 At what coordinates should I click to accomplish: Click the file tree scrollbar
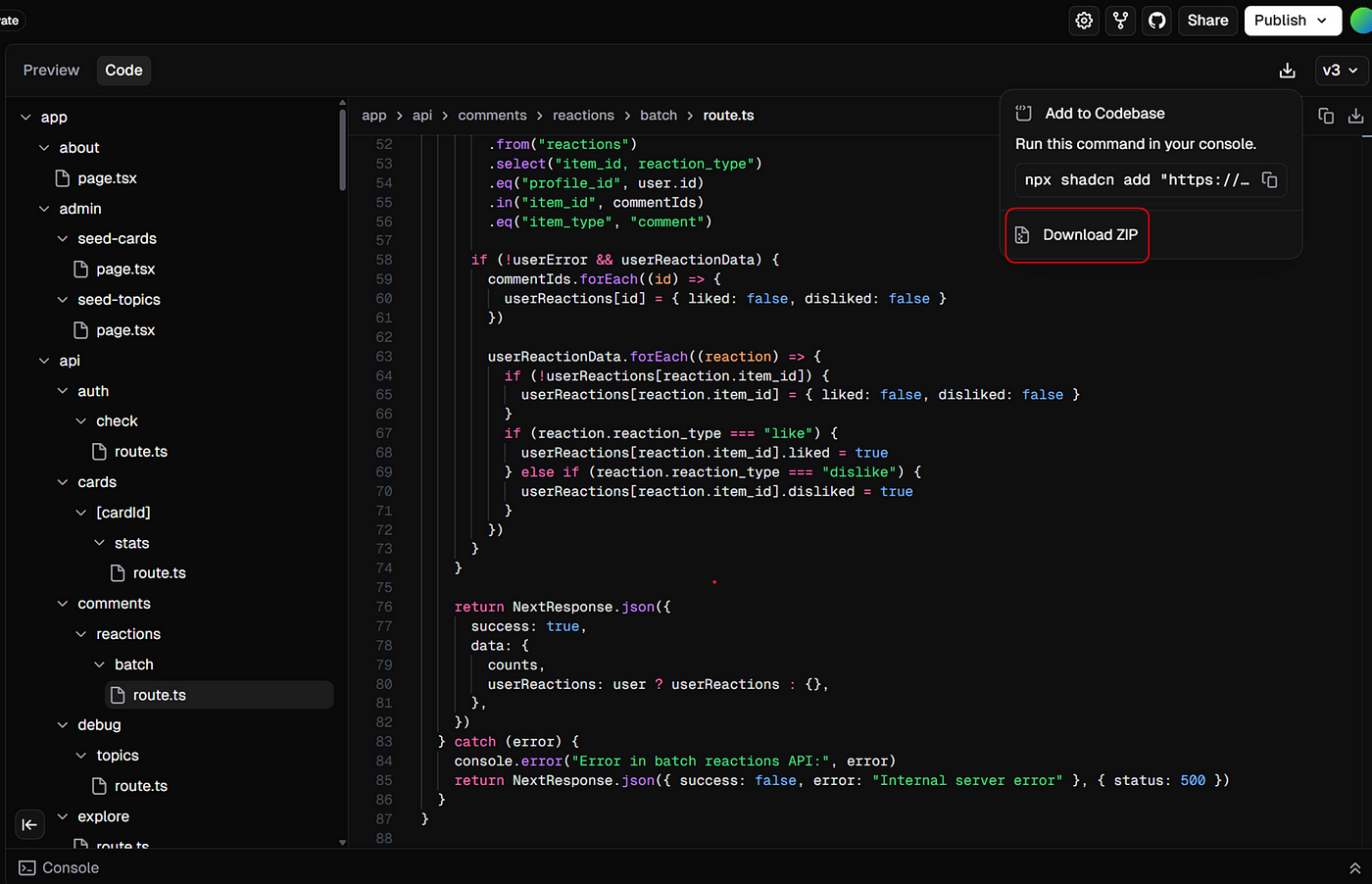(x=342, y=150)
